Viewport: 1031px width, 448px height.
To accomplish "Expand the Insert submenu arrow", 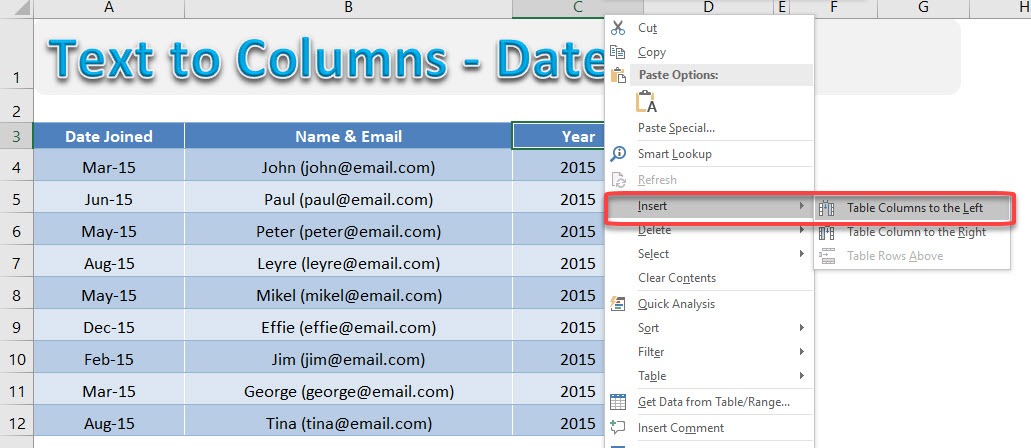I will [802, 206].
